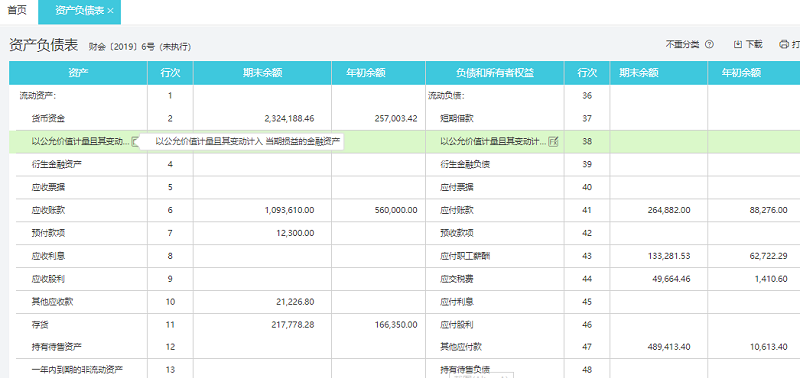800x378 pixels.
Task: Click the 负债和所有者权益 column header
Action: [x=494, y=73]
